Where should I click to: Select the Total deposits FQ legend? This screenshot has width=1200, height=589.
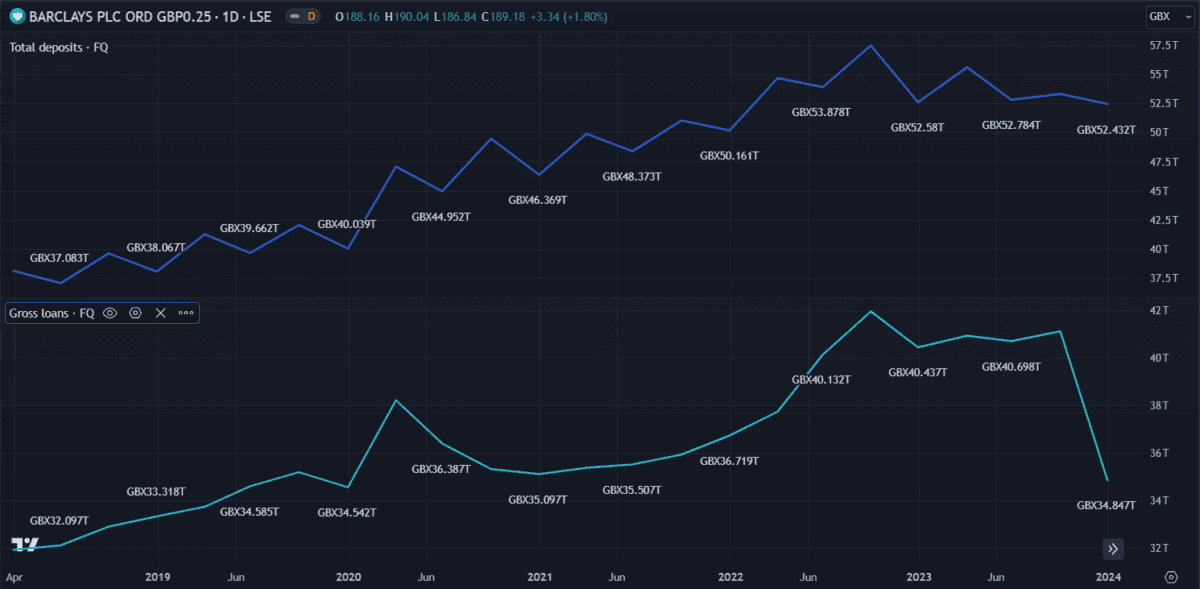click(x=59, y=48)
